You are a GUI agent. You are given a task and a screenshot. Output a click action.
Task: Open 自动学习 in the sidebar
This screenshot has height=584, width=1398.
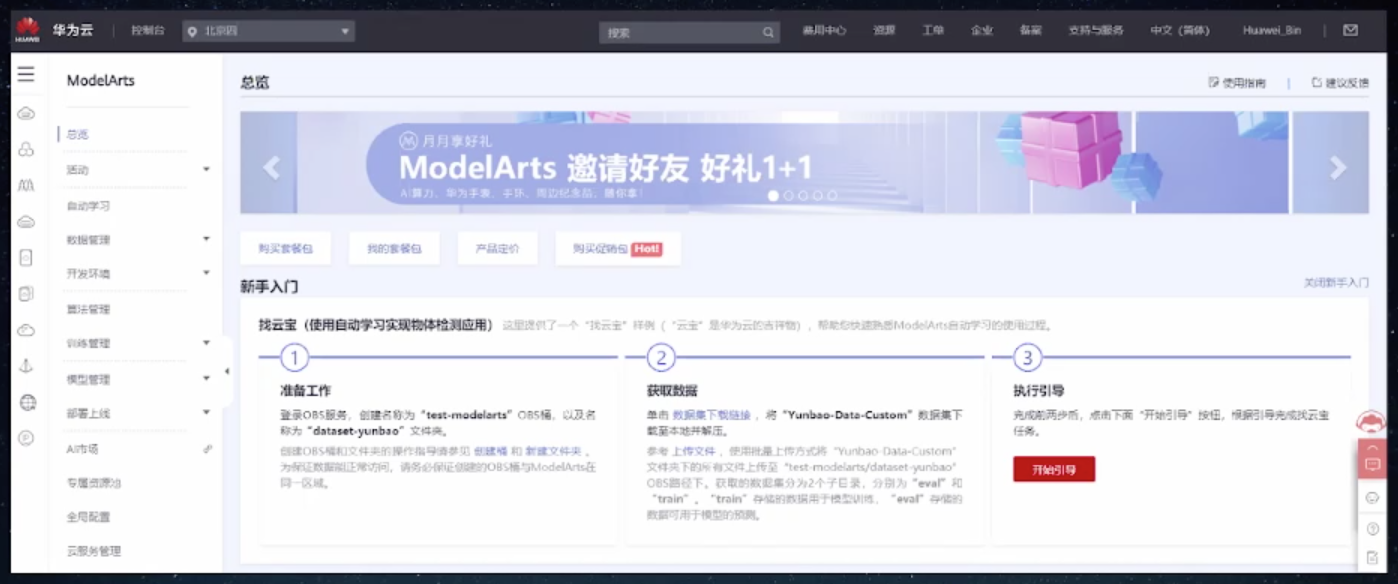point(88,206)
